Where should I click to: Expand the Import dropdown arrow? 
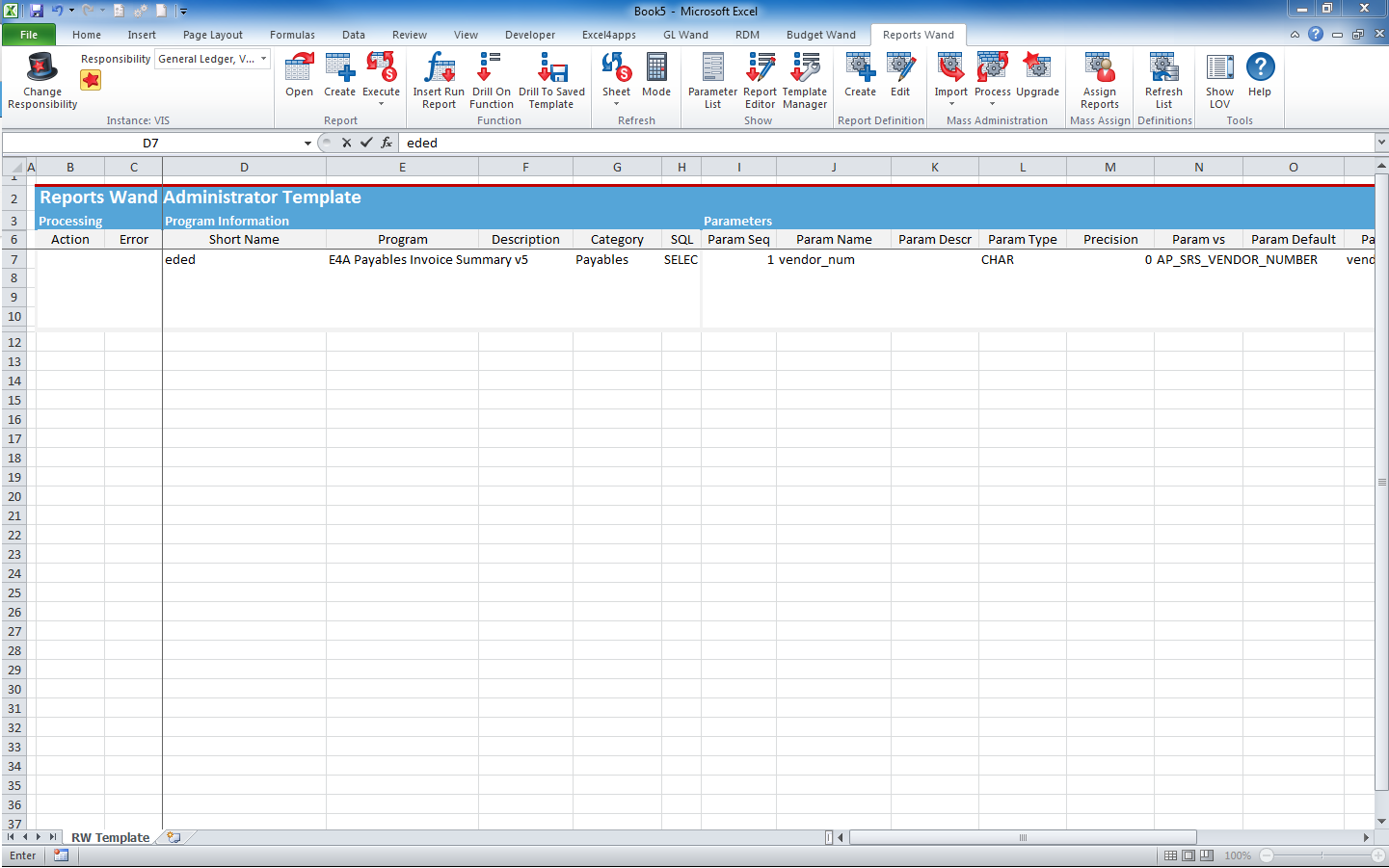tap(950, 104)
